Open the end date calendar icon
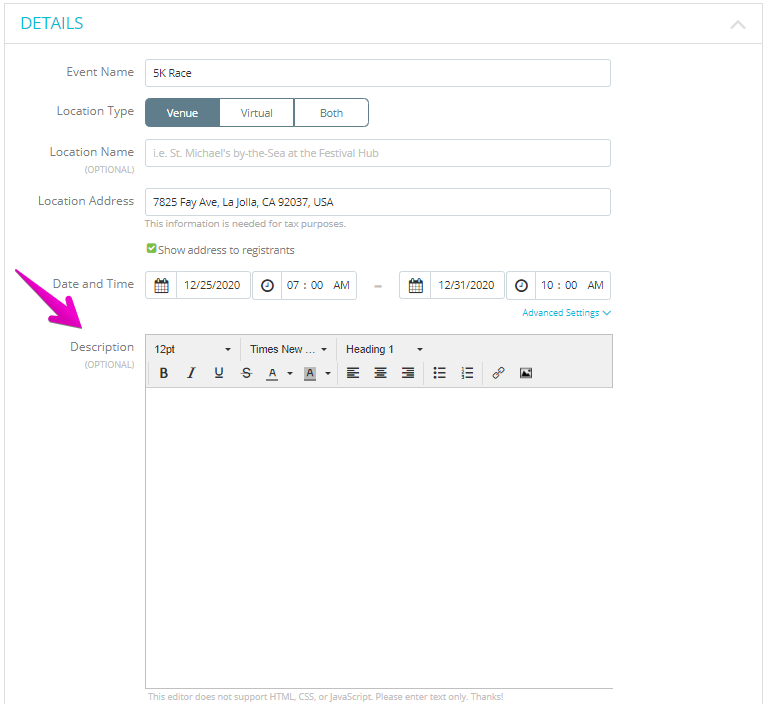767x704 pixels. pos(415,285)
